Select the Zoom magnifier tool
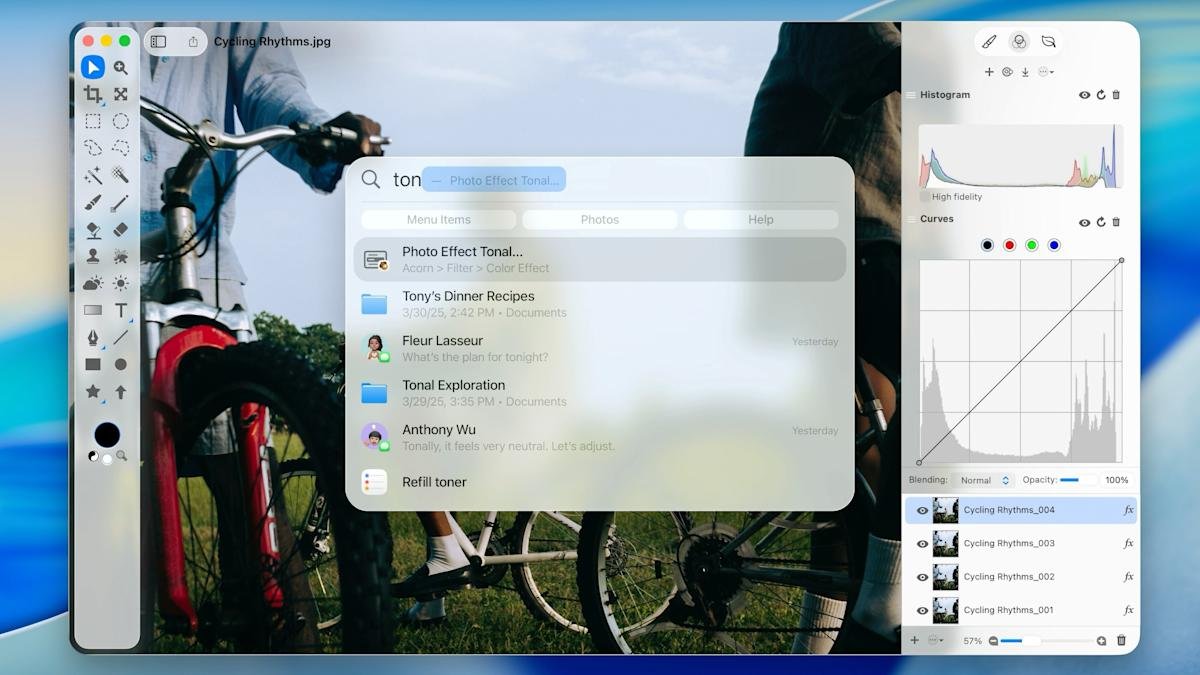This screenshot has width=1200, height=675. (x=120, y=68)
